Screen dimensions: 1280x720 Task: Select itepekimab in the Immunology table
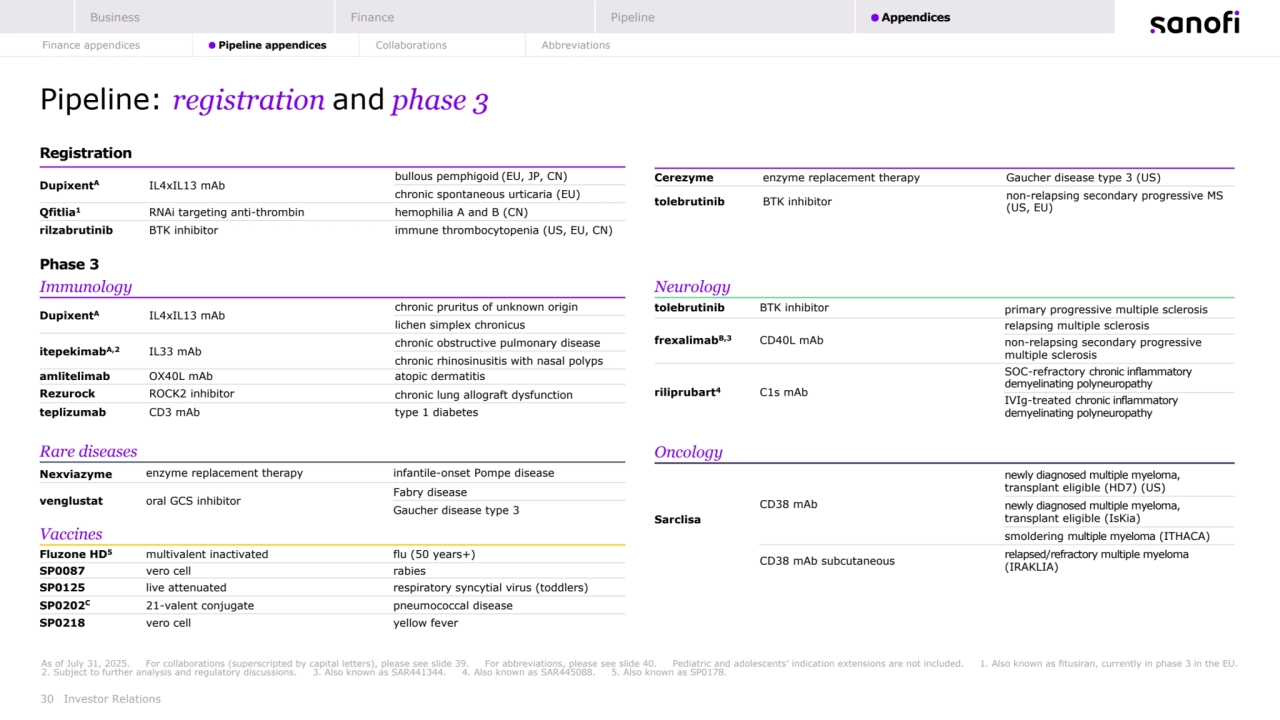79,351
